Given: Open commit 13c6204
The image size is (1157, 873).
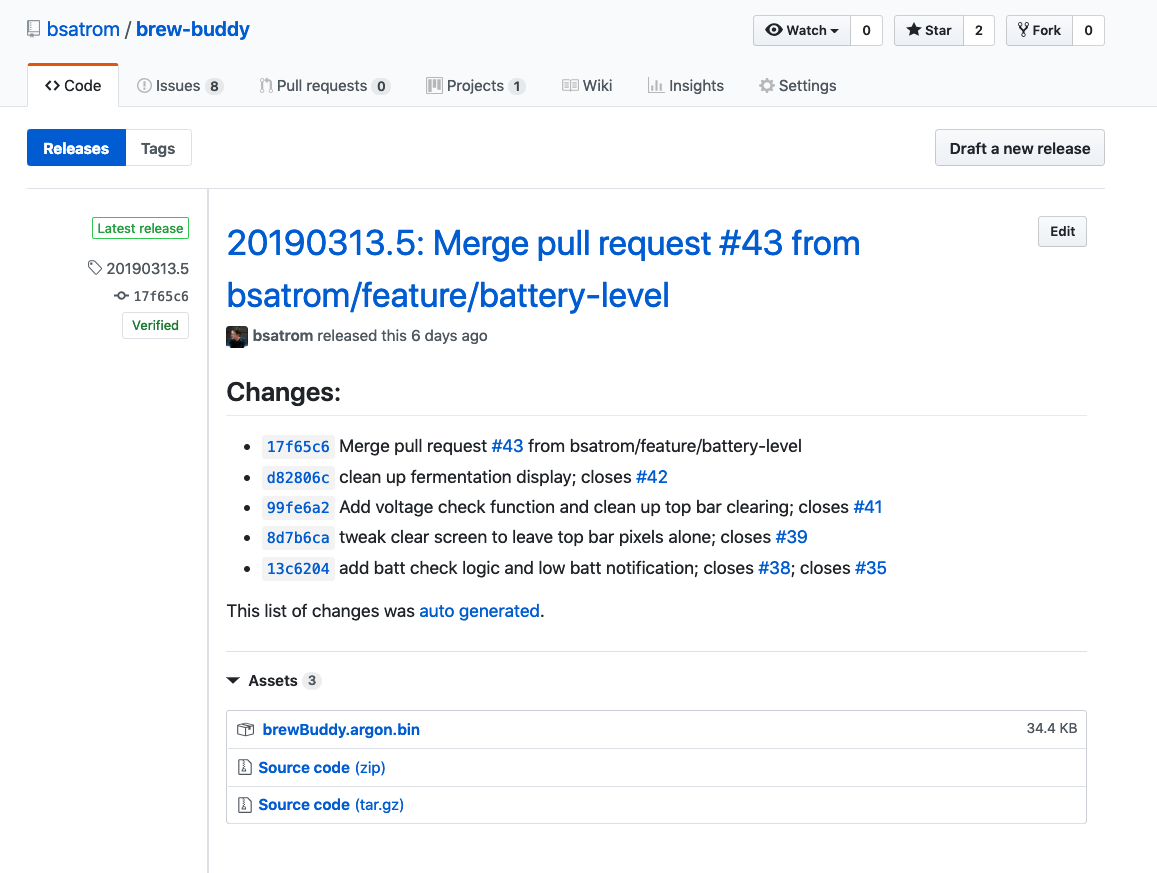Looking at the screenshot, I should [298, 568].
